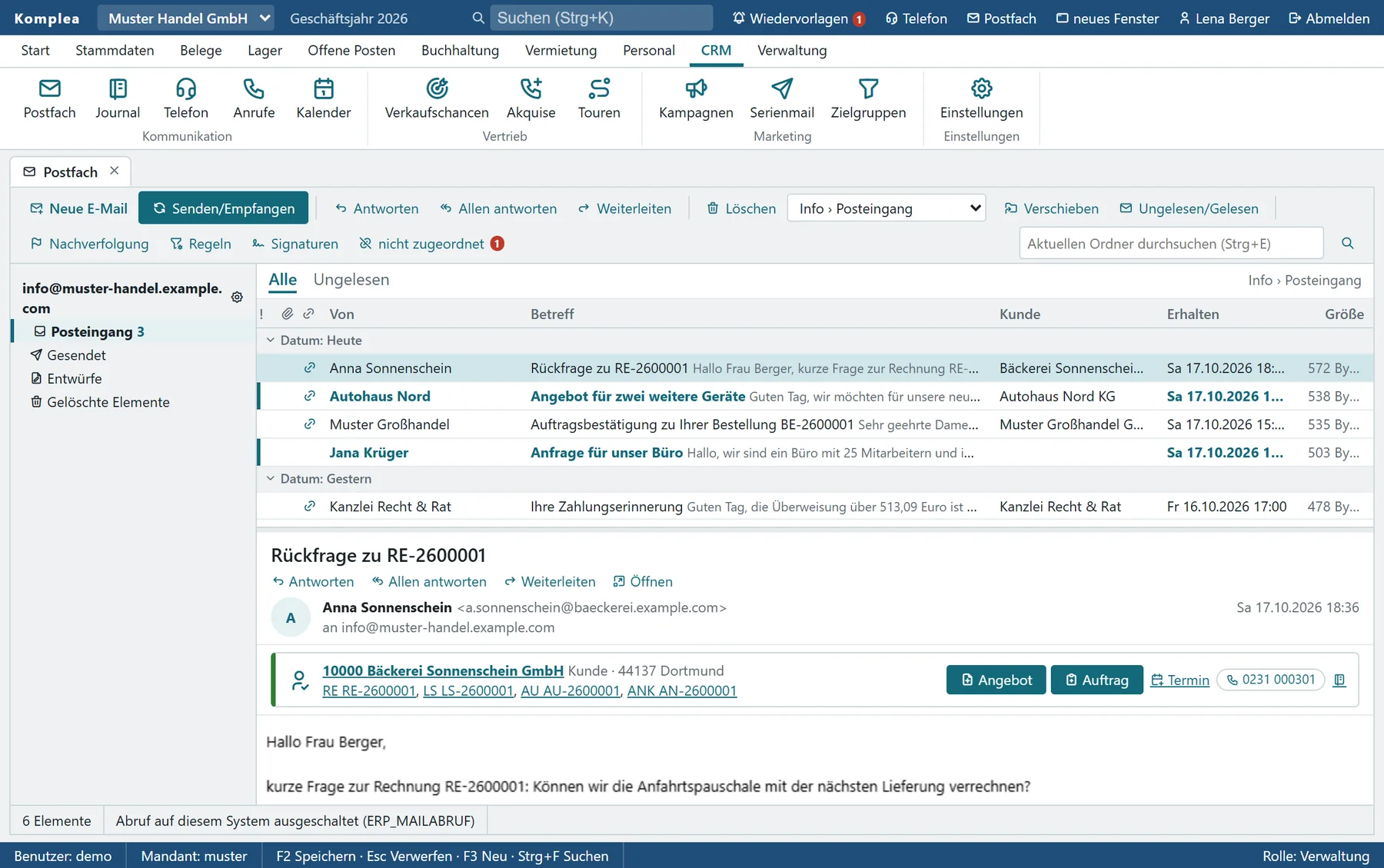Toggle Ungelesen/Gelesen status of mail
This screenshot has width=1384, height=868.
click(x=1189, y=208)
